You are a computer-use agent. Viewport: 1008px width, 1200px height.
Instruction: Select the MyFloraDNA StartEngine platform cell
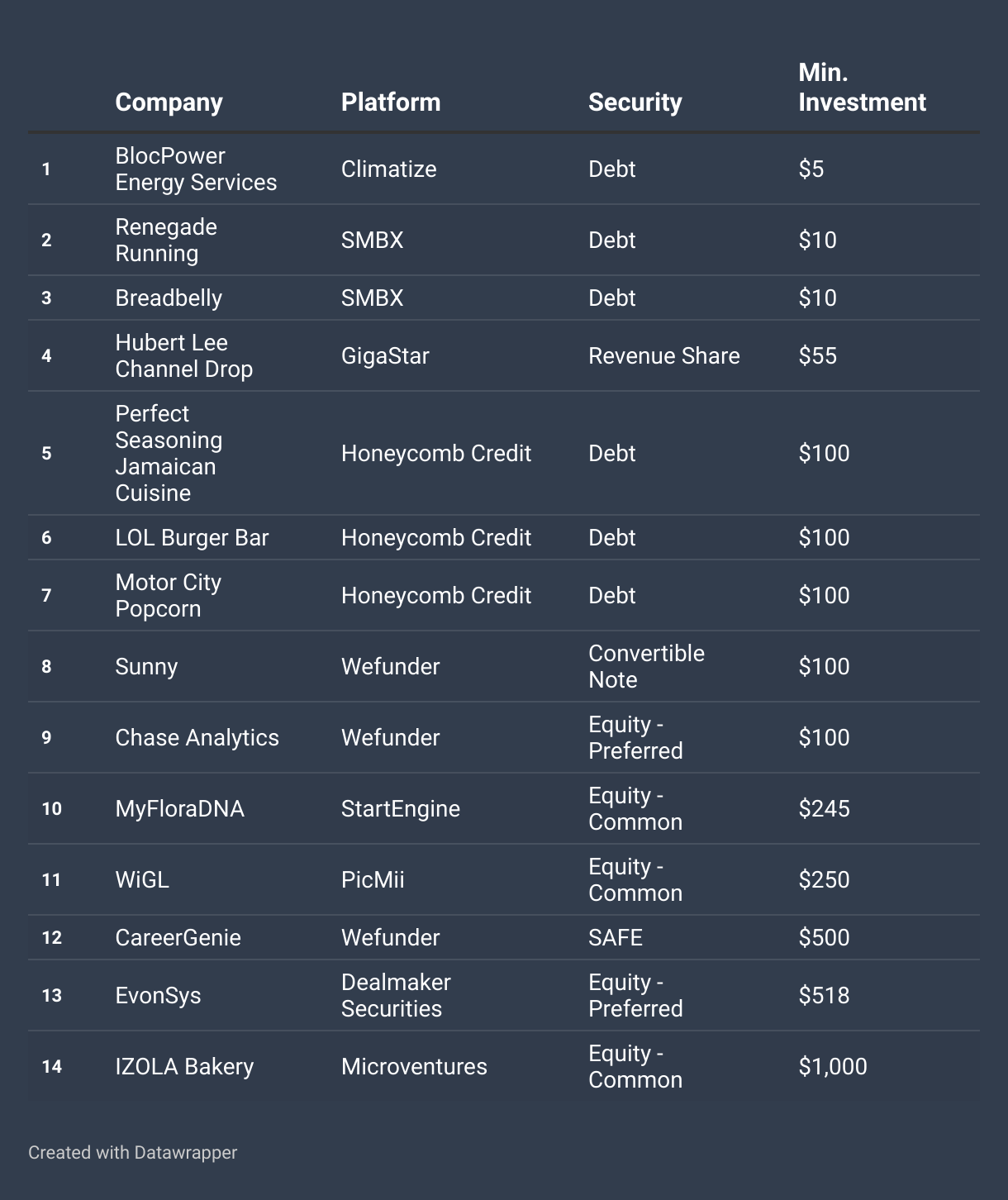(401, 809)
